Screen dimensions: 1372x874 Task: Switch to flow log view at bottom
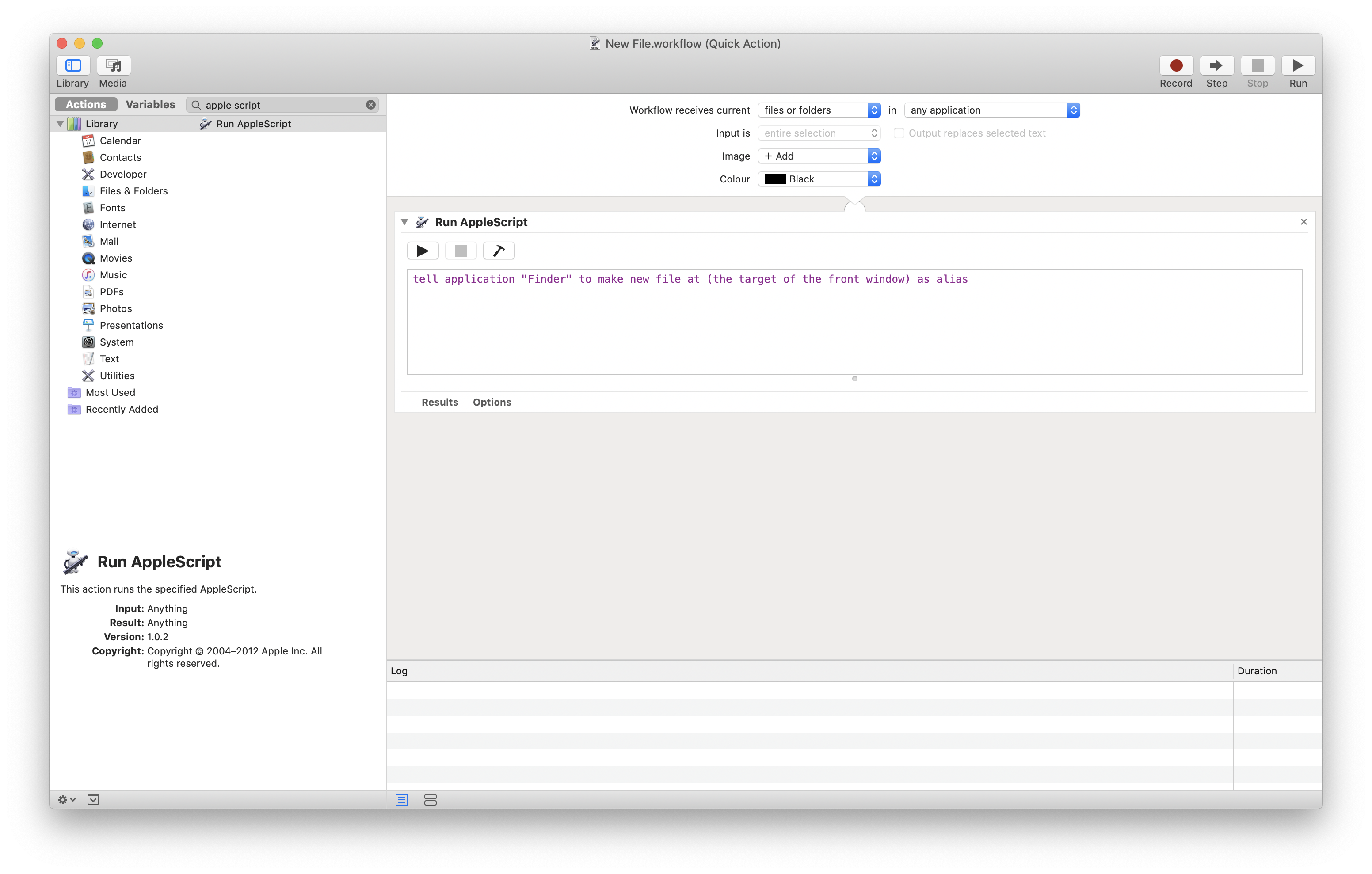click(x=430, y=799)
